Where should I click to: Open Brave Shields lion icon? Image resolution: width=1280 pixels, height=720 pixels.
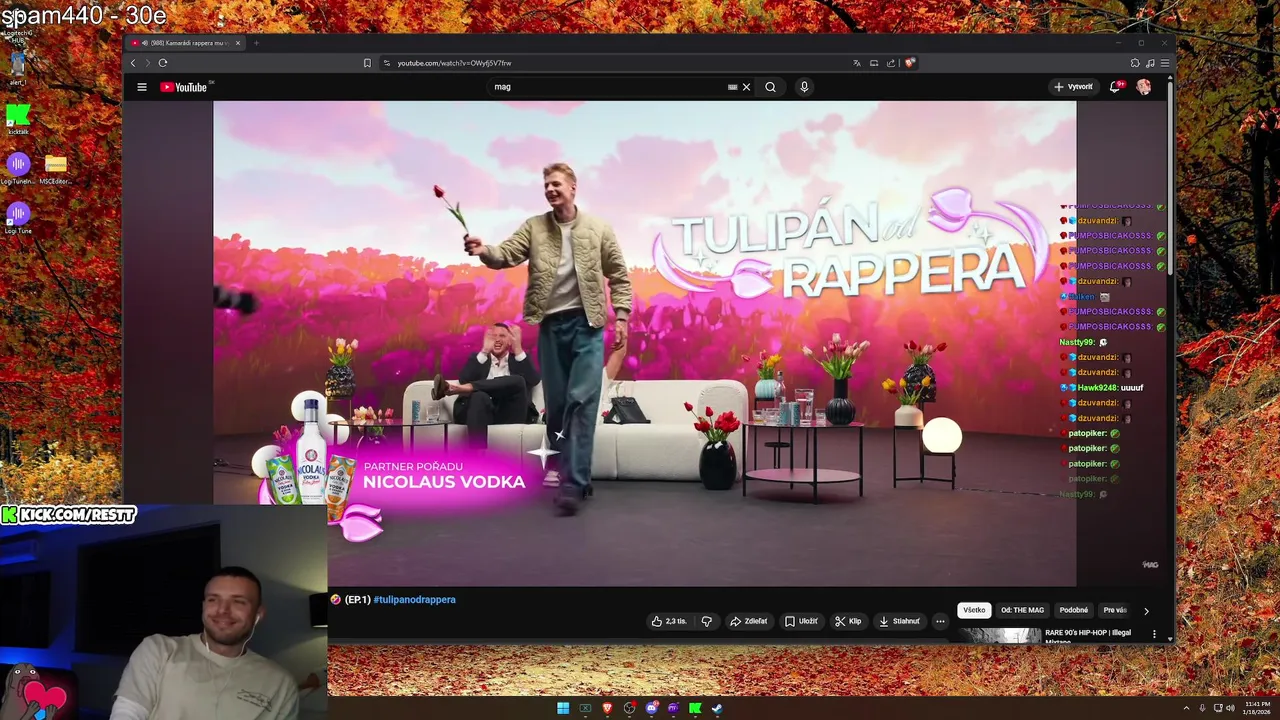click(x=909, y=63)
